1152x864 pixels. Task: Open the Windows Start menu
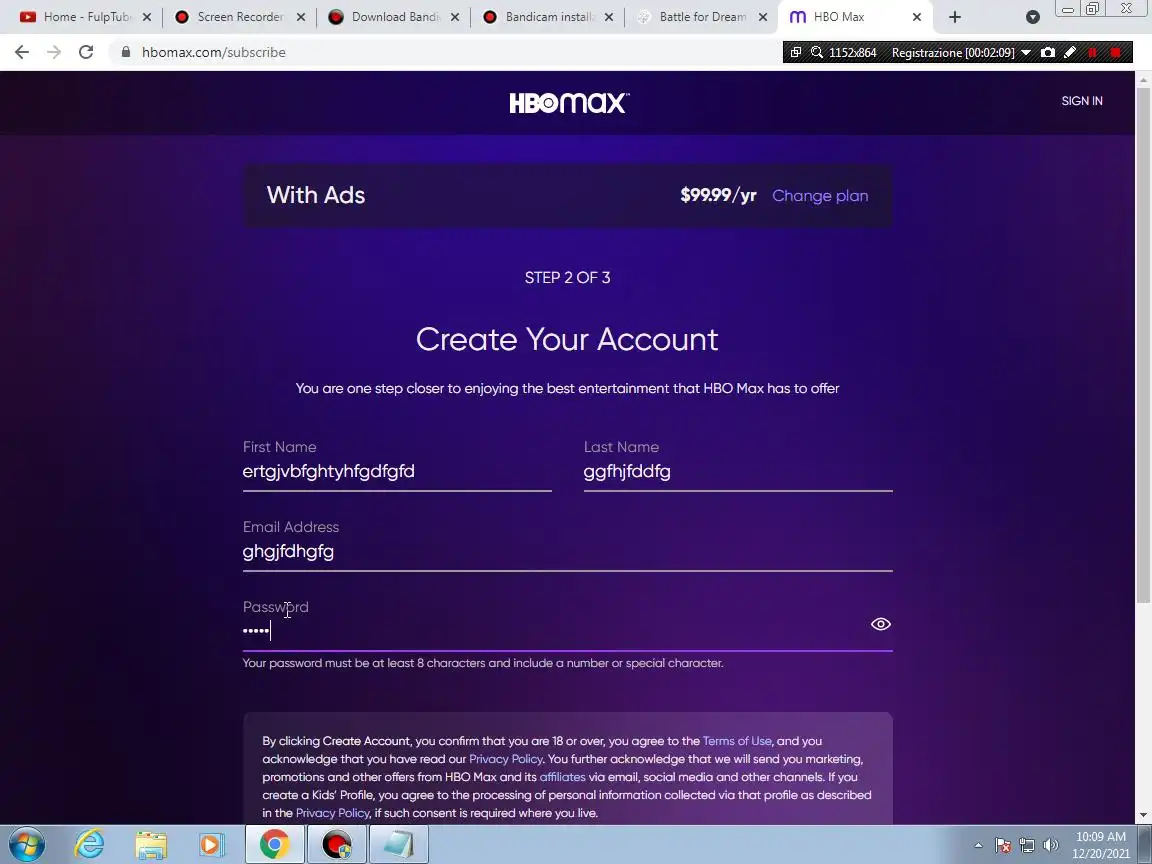(x=27, y=845)
